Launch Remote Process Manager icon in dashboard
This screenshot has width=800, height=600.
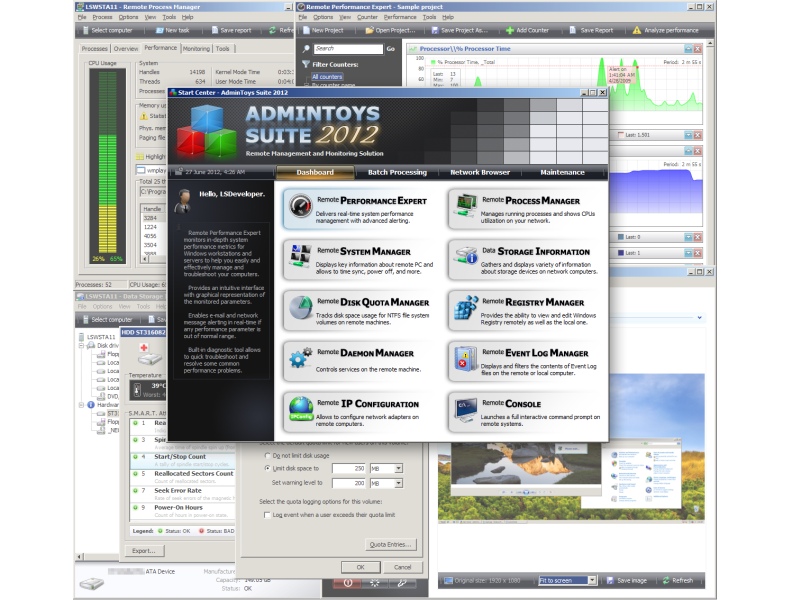[466, 207]
